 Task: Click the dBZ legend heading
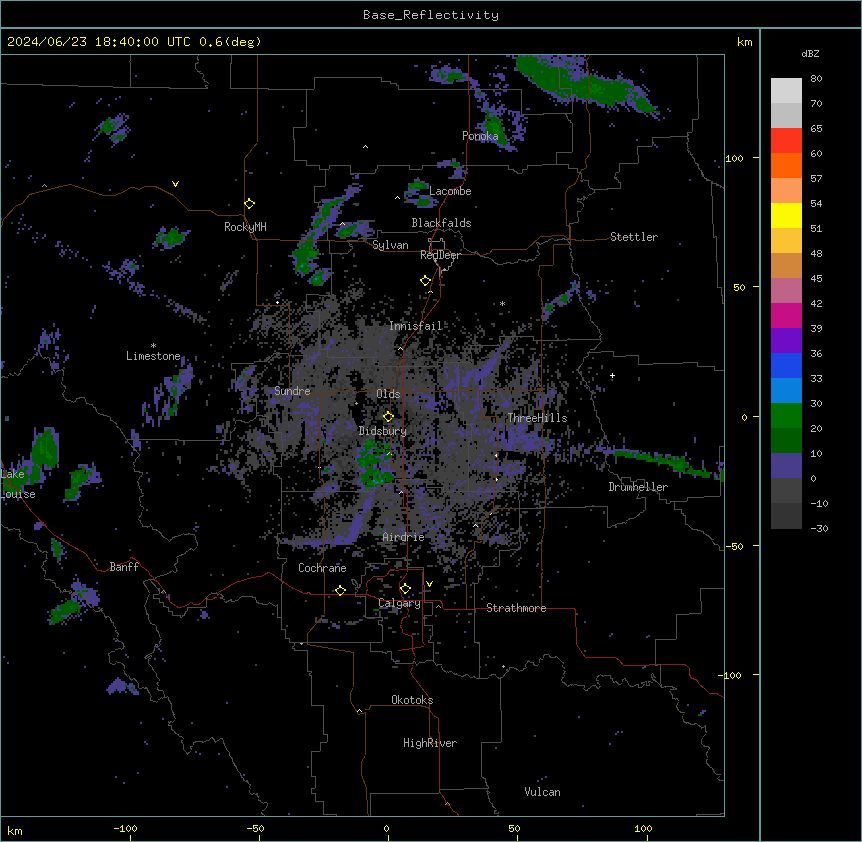coord(810,53)
